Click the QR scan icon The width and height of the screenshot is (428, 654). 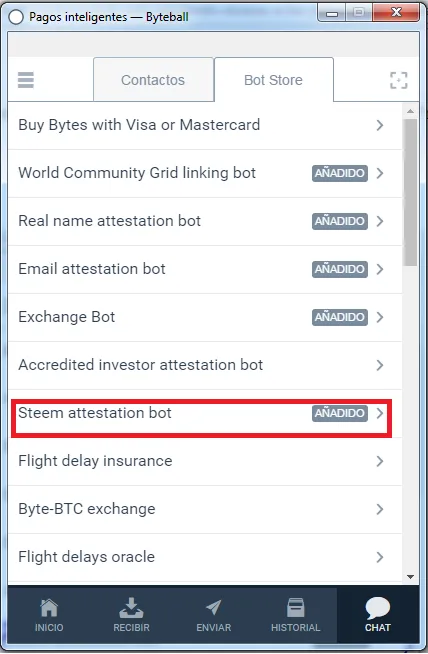[x=398, y=80]
